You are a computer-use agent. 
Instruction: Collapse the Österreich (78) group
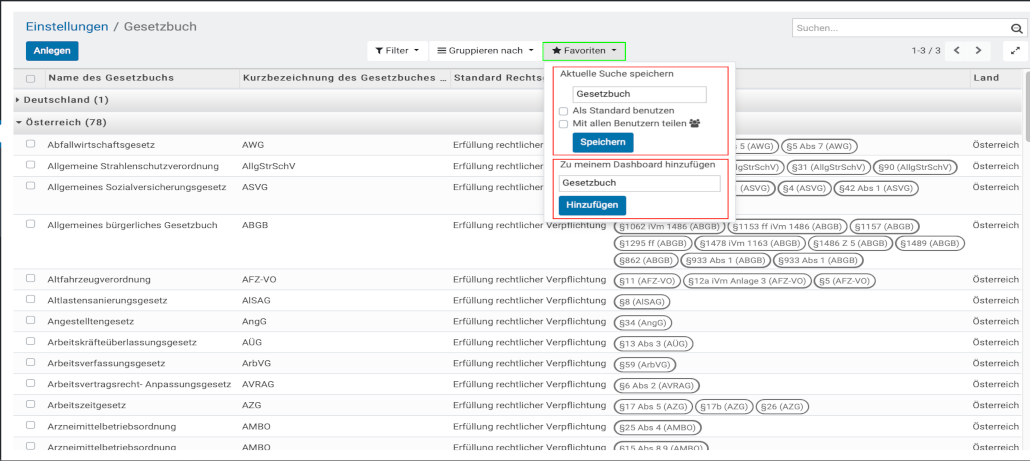(x=65, y=122)
